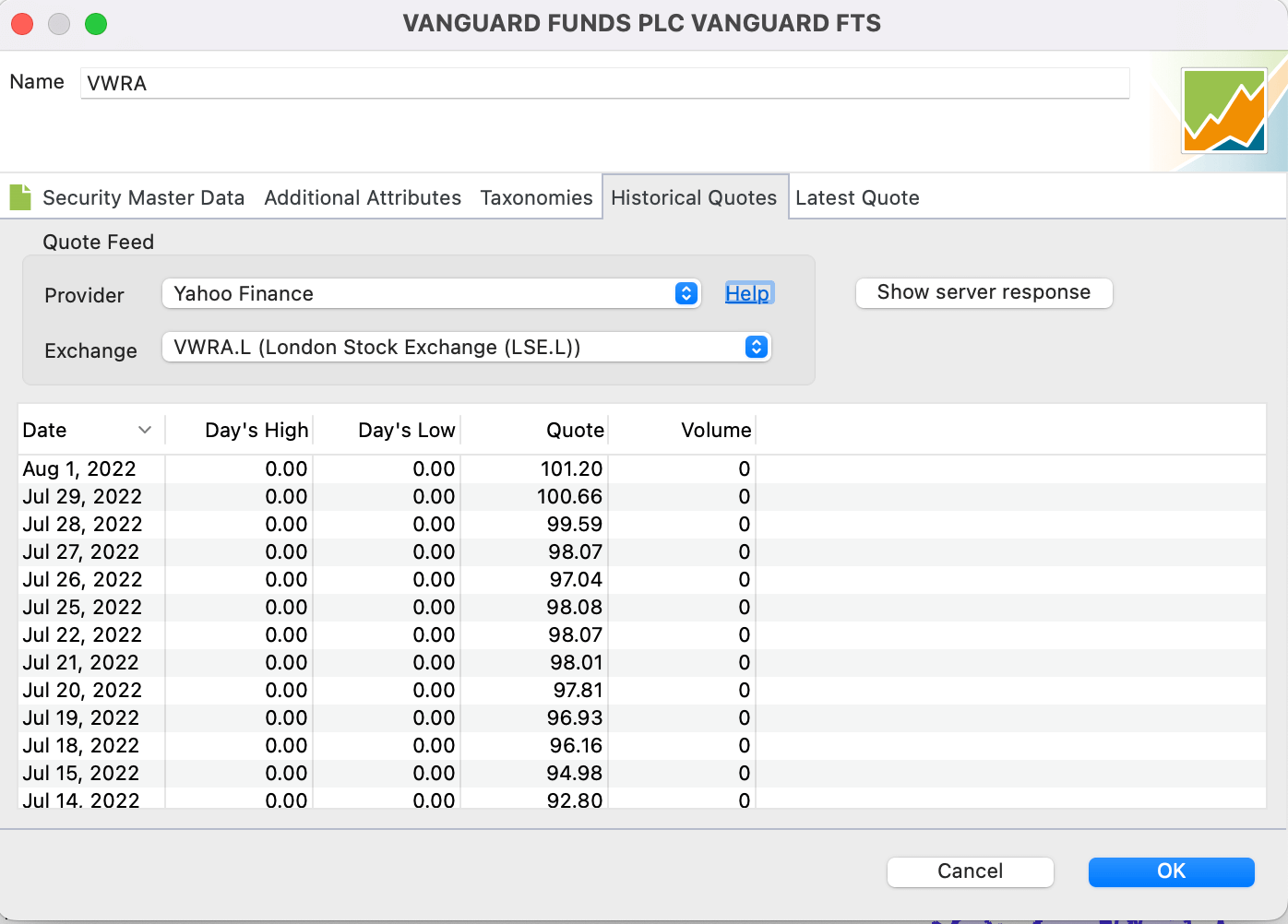This screenshot has height=924, width=1288.
Task: Switch to the Latest Quote tab
Action: 857,197
